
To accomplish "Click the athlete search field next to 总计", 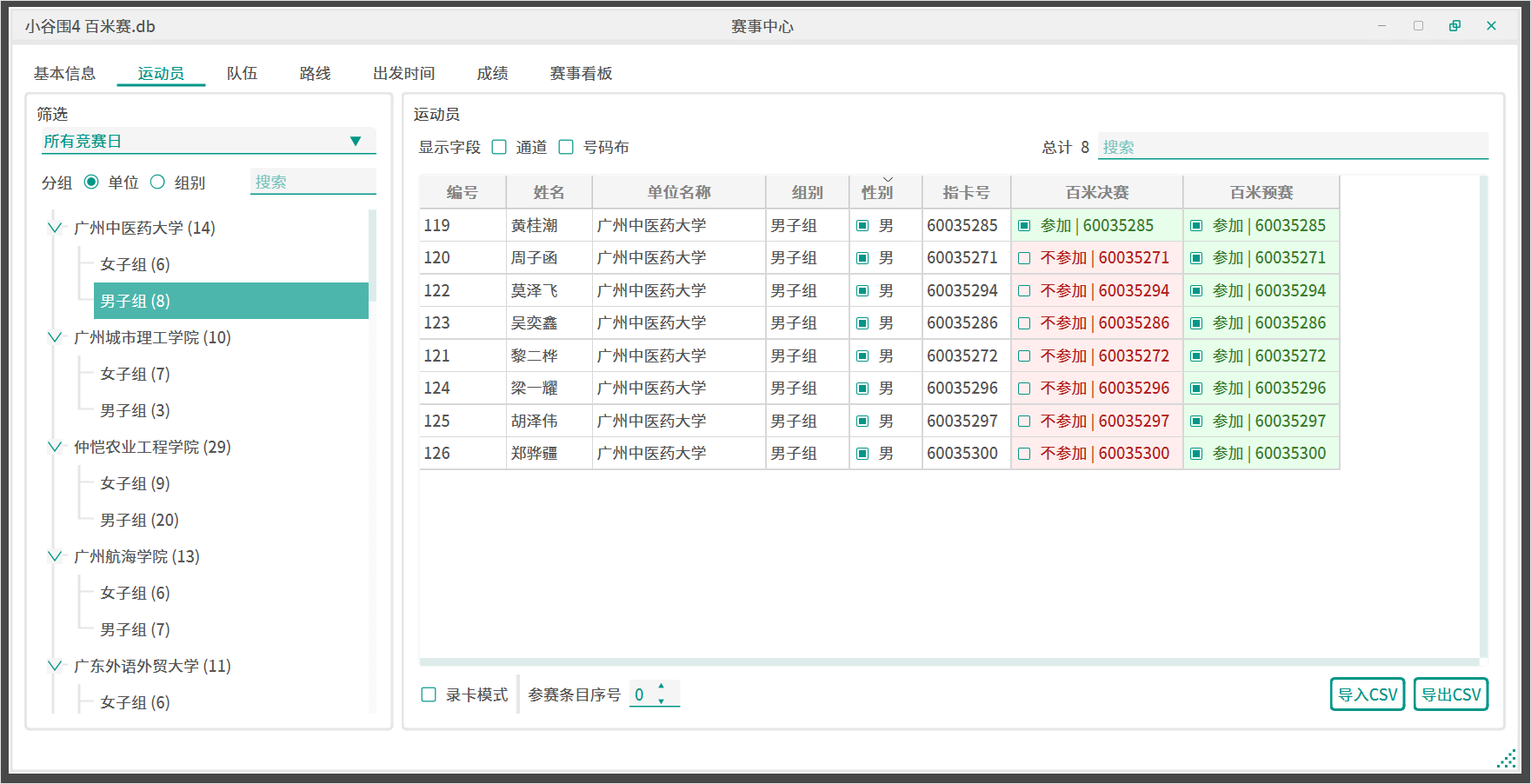I will [x=1292, y=148].
